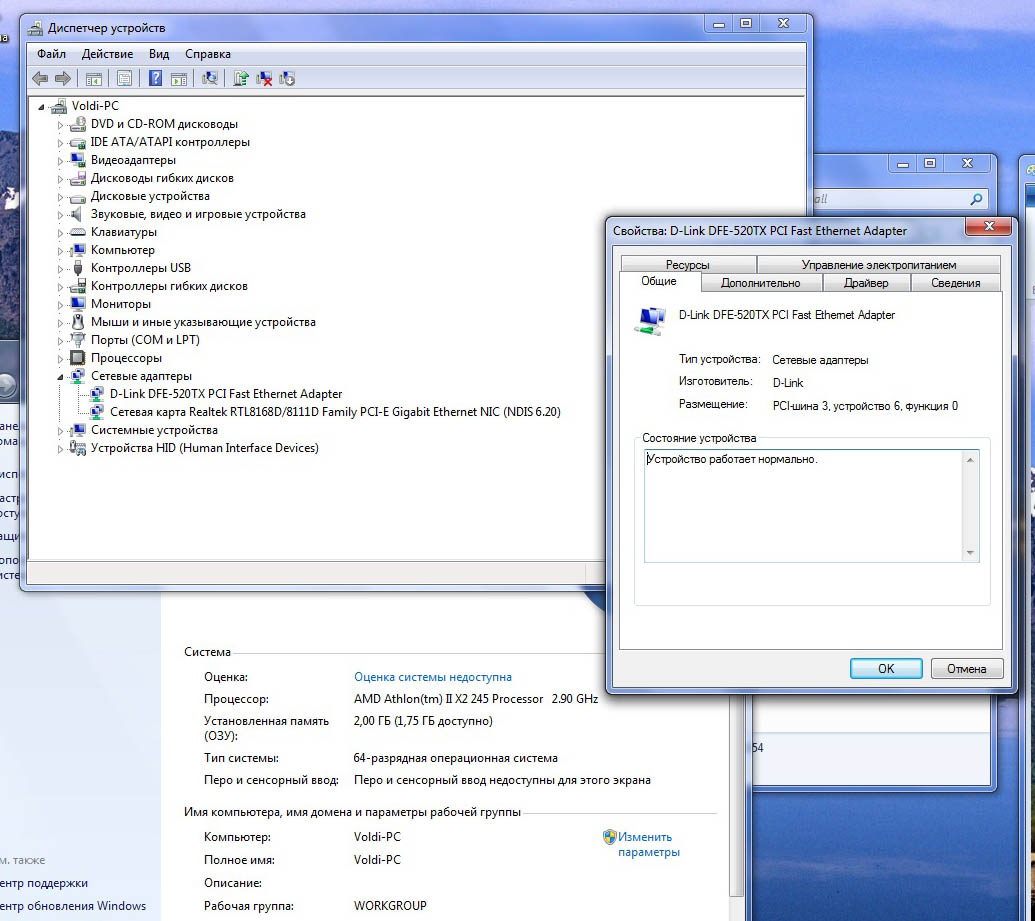The height and width of the screenshot is (921, 1035).
Task: Switch to the Драйвер tab
Action: (x=865, y=284)
